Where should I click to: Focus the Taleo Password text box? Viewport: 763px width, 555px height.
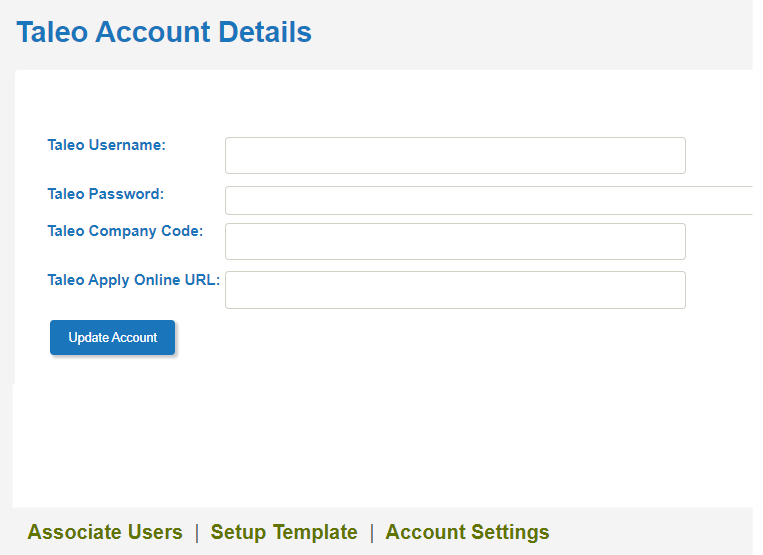point(489,200)
